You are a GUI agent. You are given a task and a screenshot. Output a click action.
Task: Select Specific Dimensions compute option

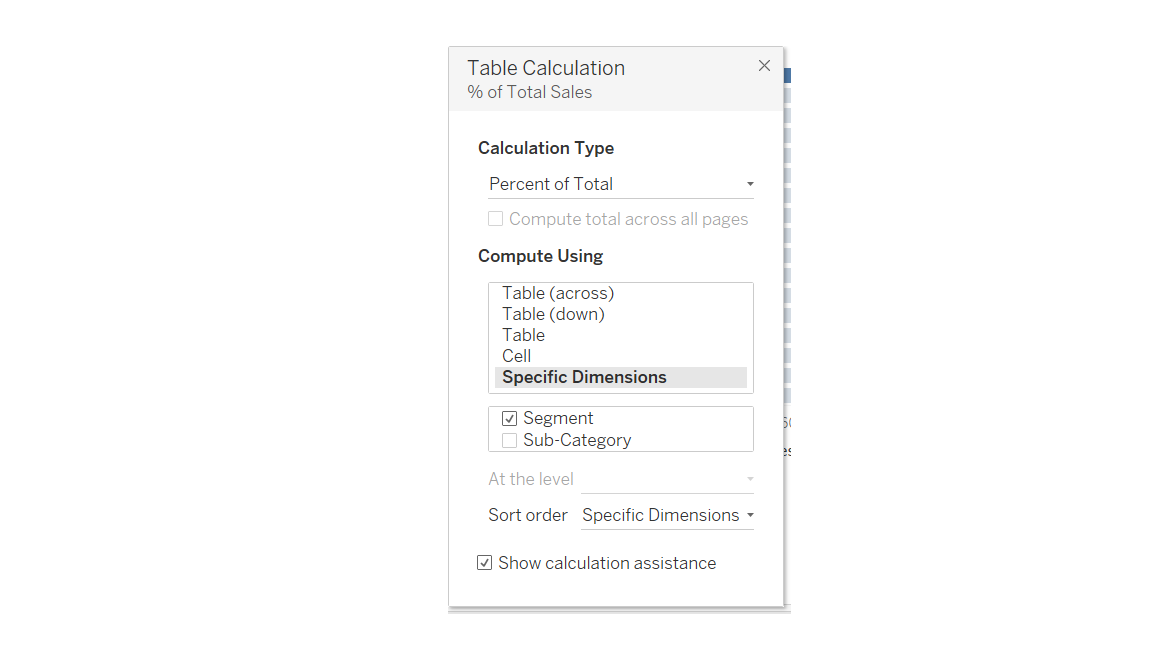tap(584, 377)
